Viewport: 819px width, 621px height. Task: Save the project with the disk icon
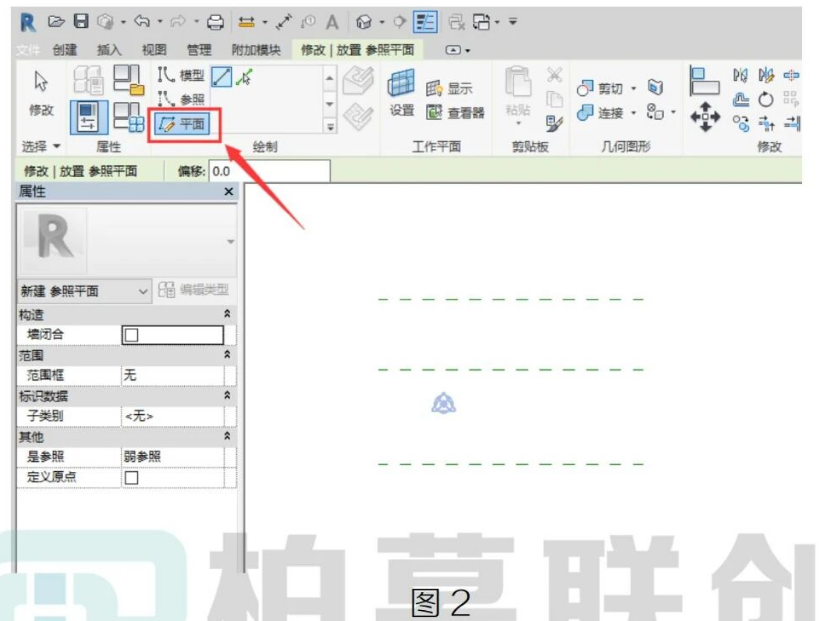(x=81, y=21)
